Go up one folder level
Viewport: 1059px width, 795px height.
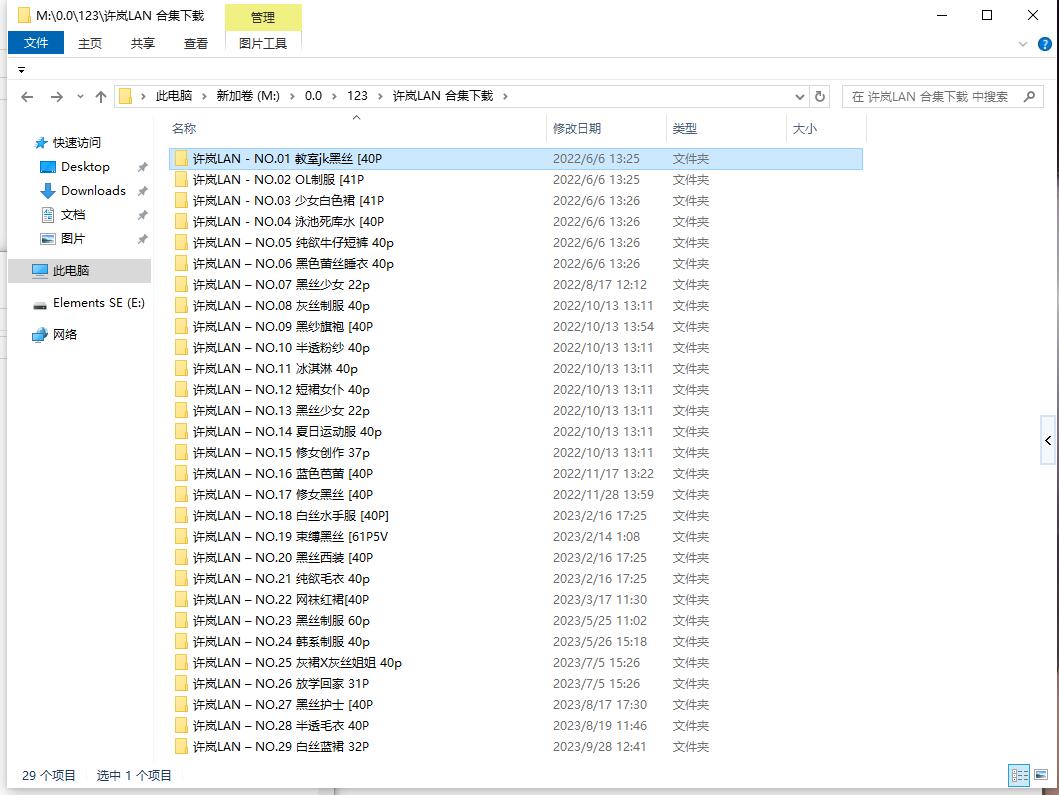tap(101, 97)
